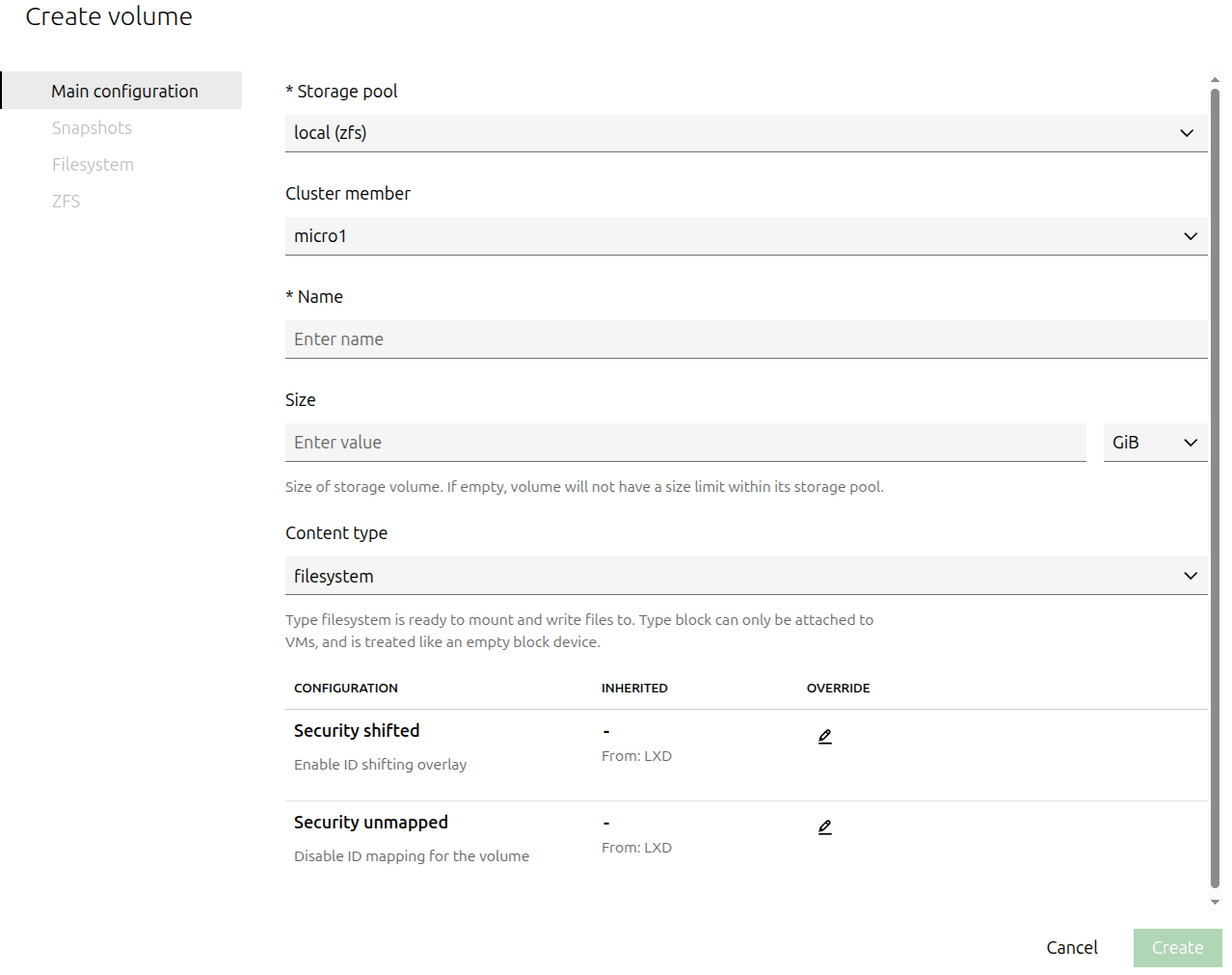
Task: Open the Storage pool dropdown
Action: (745, 133)
